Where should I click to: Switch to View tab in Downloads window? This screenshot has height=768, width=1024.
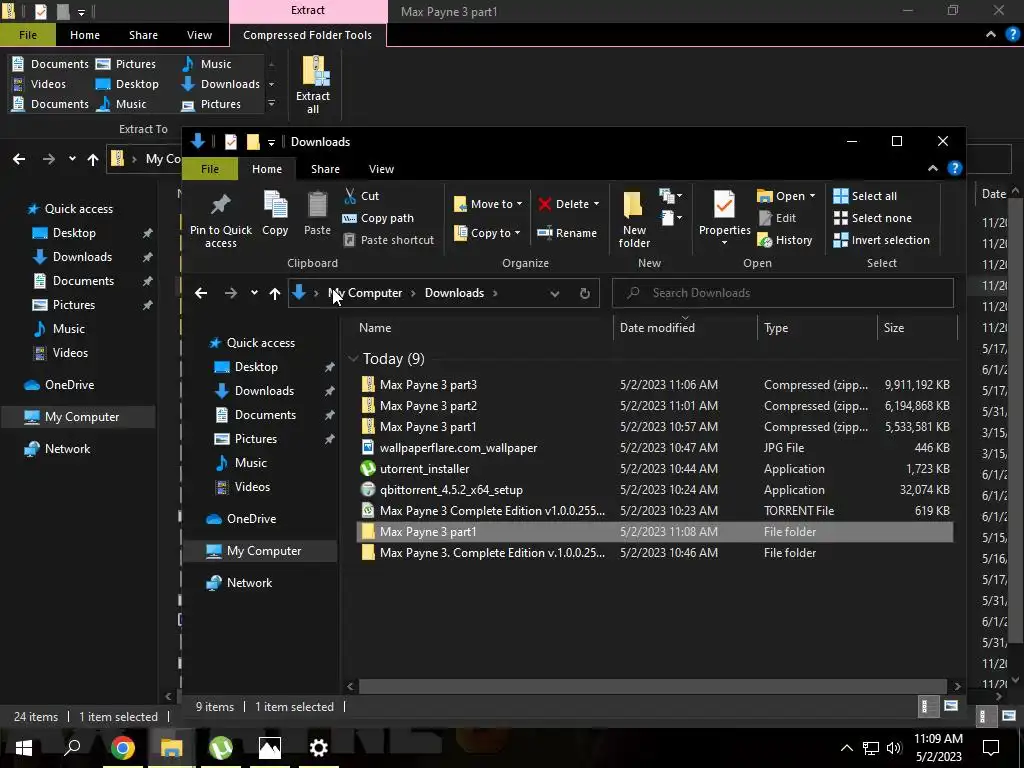point(381,168)
